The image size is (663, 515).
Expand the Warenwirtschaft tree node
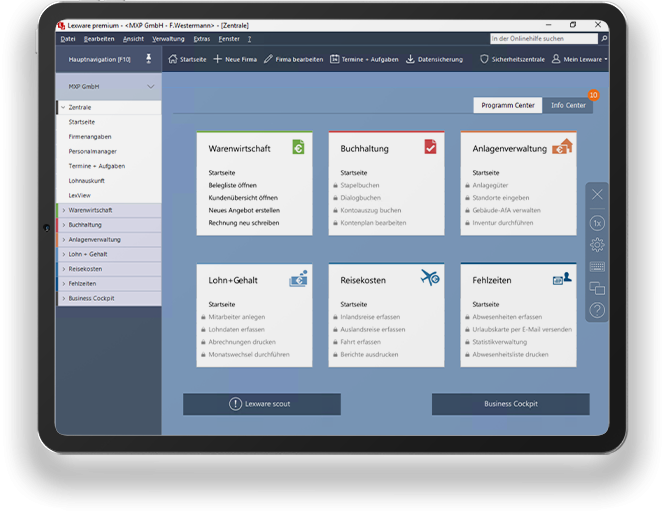coord(64,210)
